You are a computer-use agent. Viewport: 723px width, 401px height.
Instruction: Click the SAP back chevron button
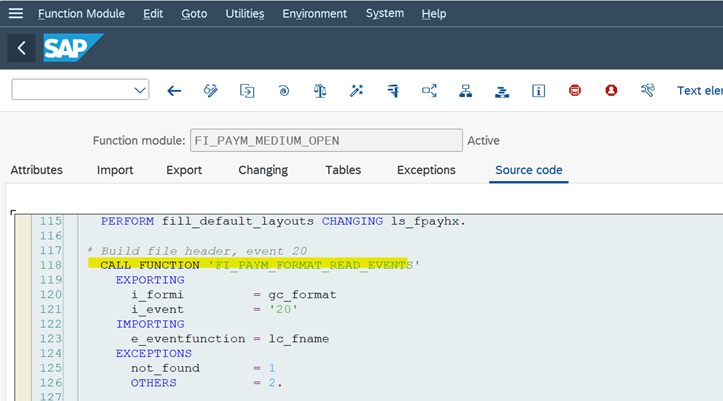21,48
